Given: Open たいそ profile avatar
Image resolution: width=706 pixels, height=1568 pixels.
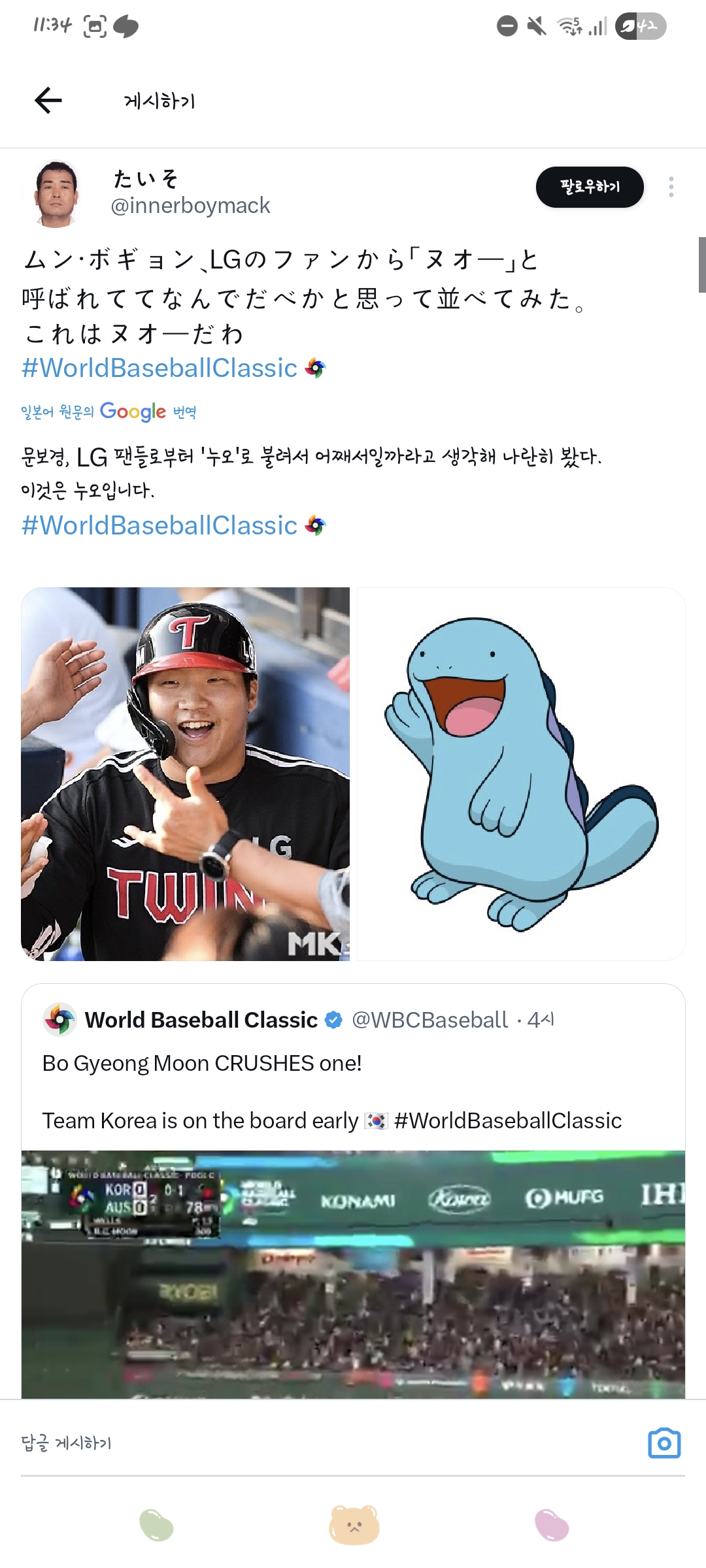Looking at the screenshot, I should (56, 194).
